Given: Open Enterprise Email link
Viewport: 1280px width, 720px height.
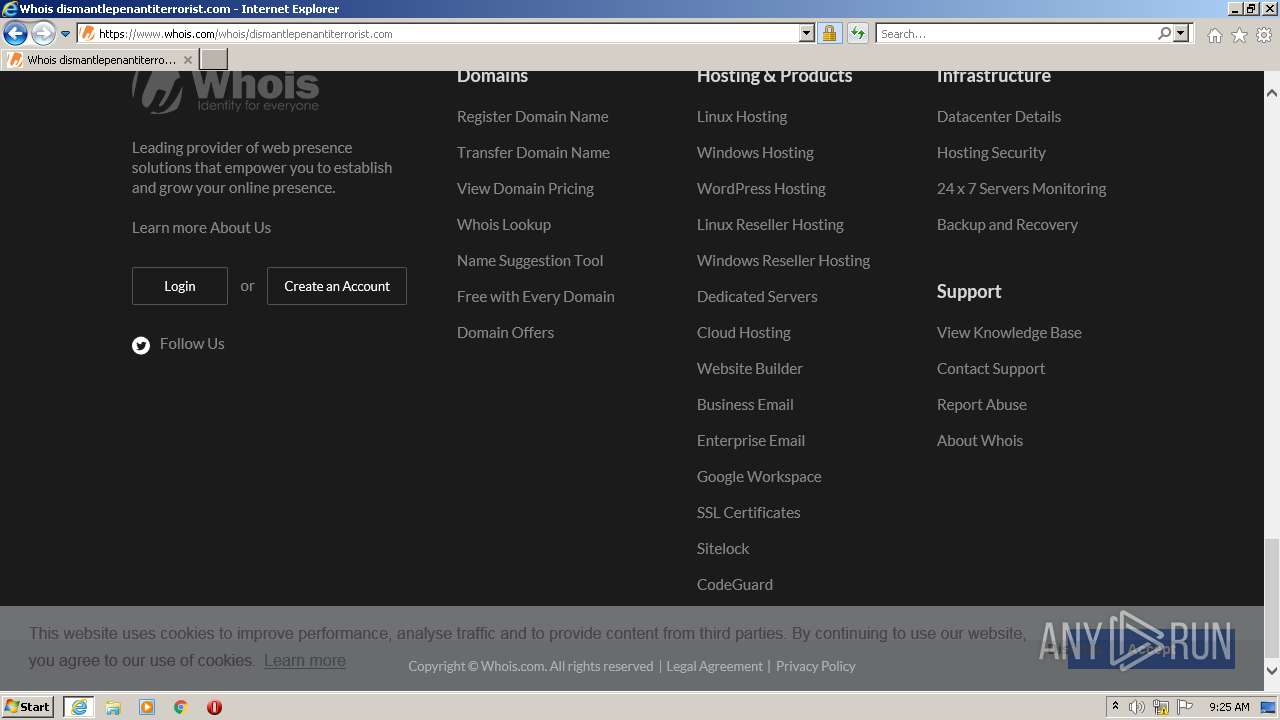Looking at the screenshot, I should (x=751, y=441).
